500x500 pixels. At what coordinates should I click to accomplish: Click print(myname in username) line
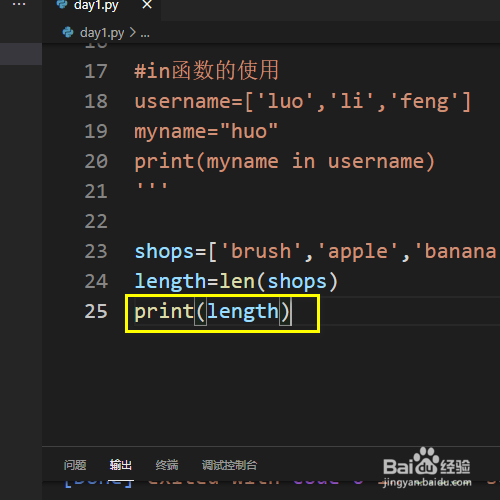pos(284,162)
